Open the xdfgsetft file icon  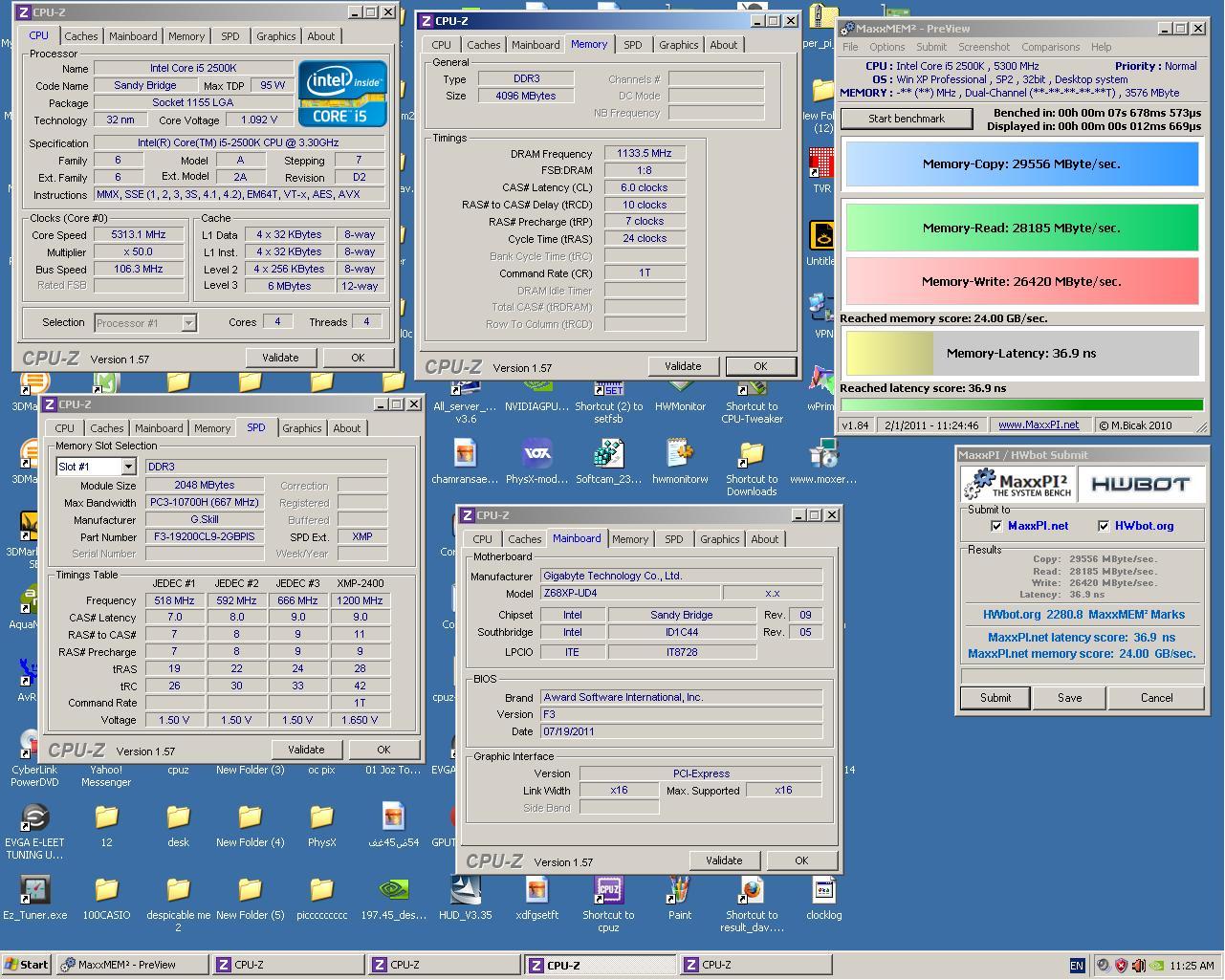(536, 897)
